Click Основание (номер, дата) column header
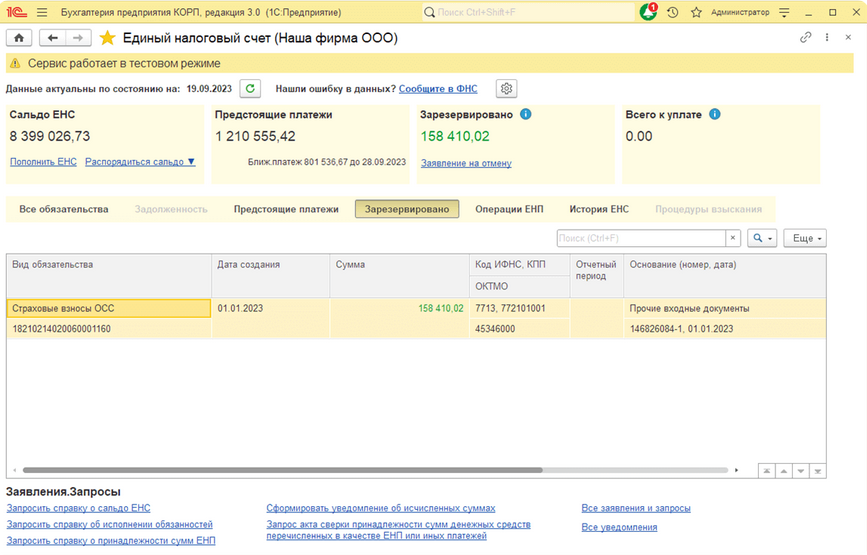 point(725,275)
